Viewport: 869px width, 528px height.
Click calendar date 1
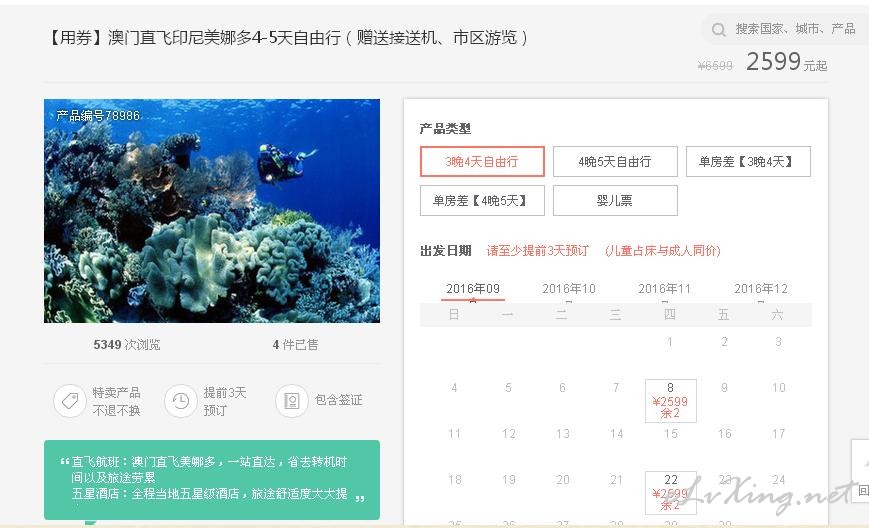pos(670,342)
